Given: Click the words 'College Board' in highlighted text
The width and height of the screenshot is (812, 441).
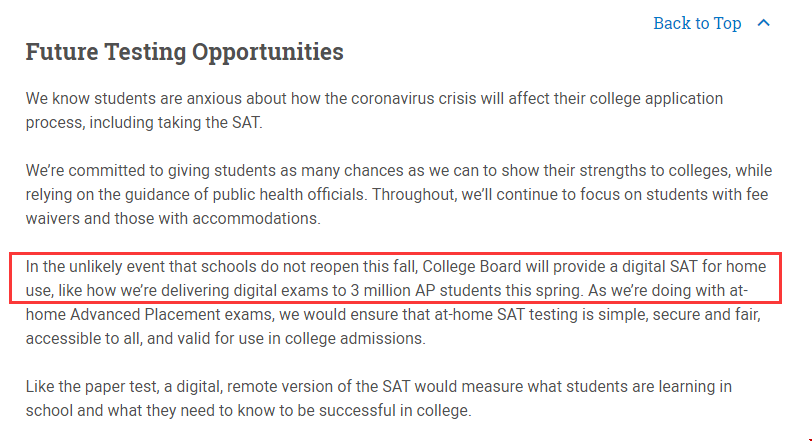Looking at the screenshot, I should pos(472,267).
